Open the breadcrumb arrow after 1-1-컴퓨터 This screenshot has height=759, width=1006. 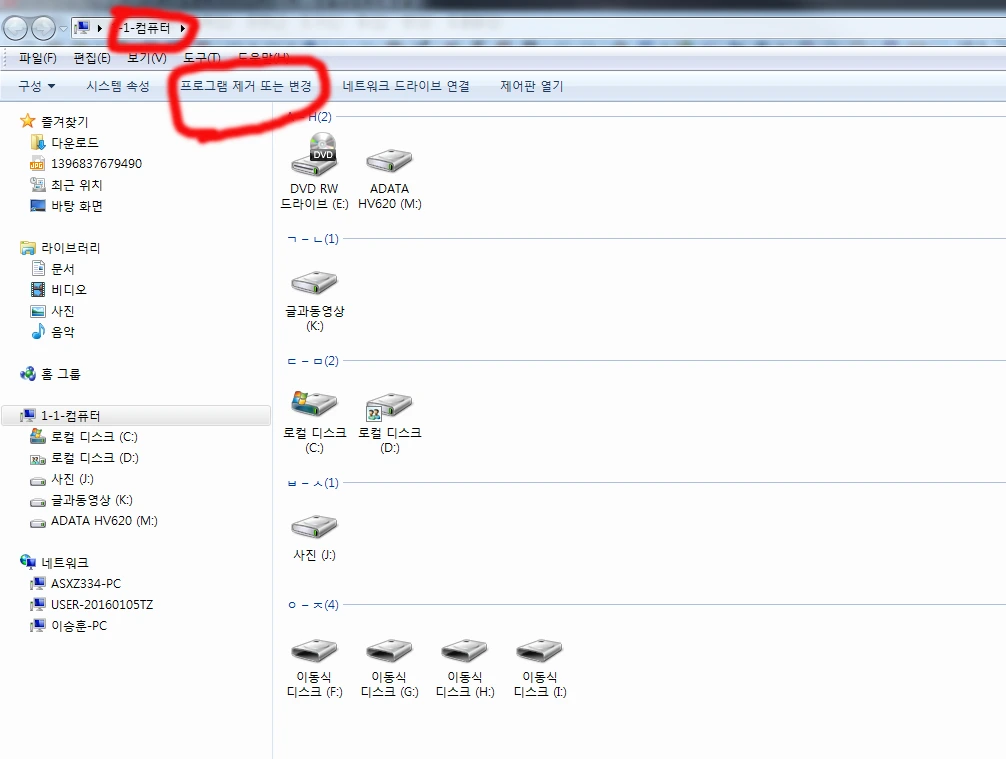point(181,27)
